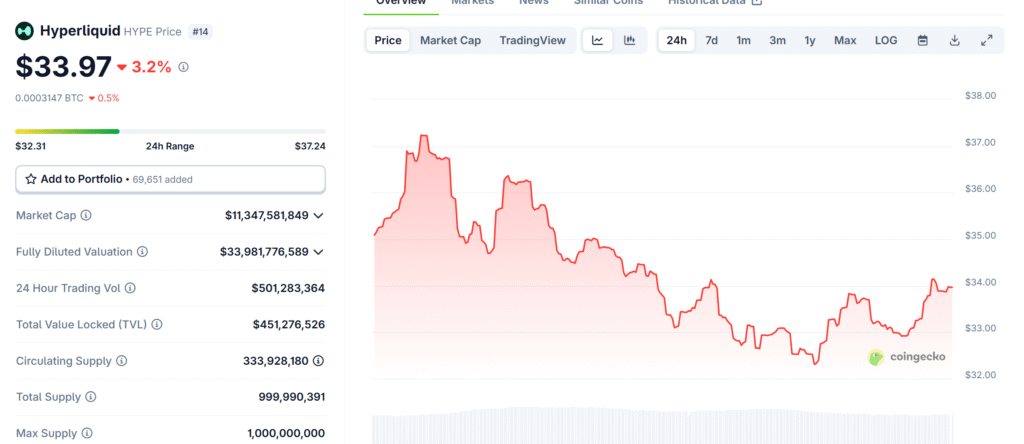Click the 0.0003147 BTC value
Screen dimensions: 1024x444
point(50,98)
